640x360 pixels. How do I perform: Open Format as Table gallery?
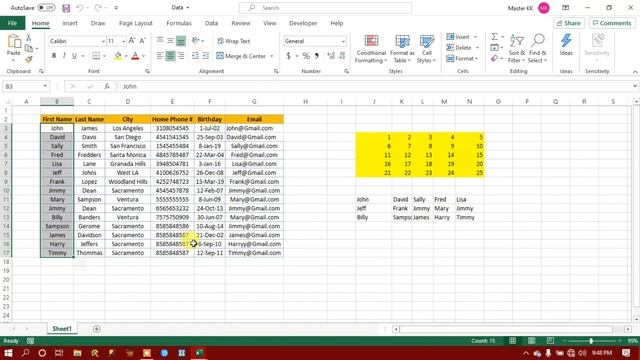pos(402,49)
